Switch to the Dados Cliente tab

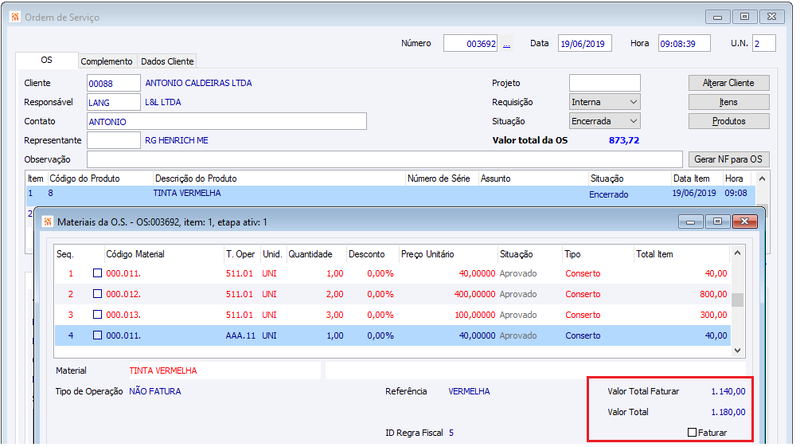point(167,61)
